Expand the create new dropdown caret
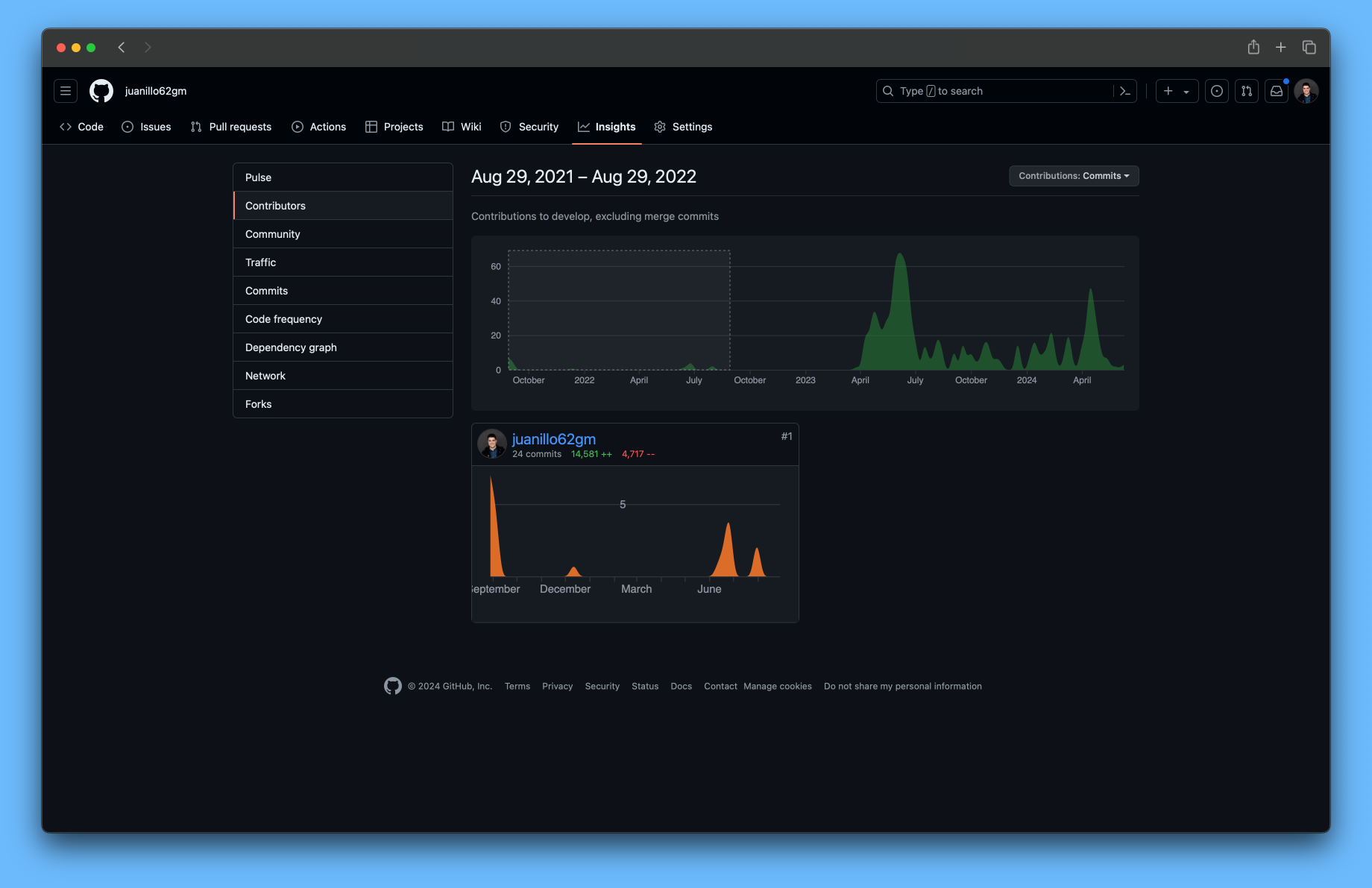1372x888 pixels. 1187,90
